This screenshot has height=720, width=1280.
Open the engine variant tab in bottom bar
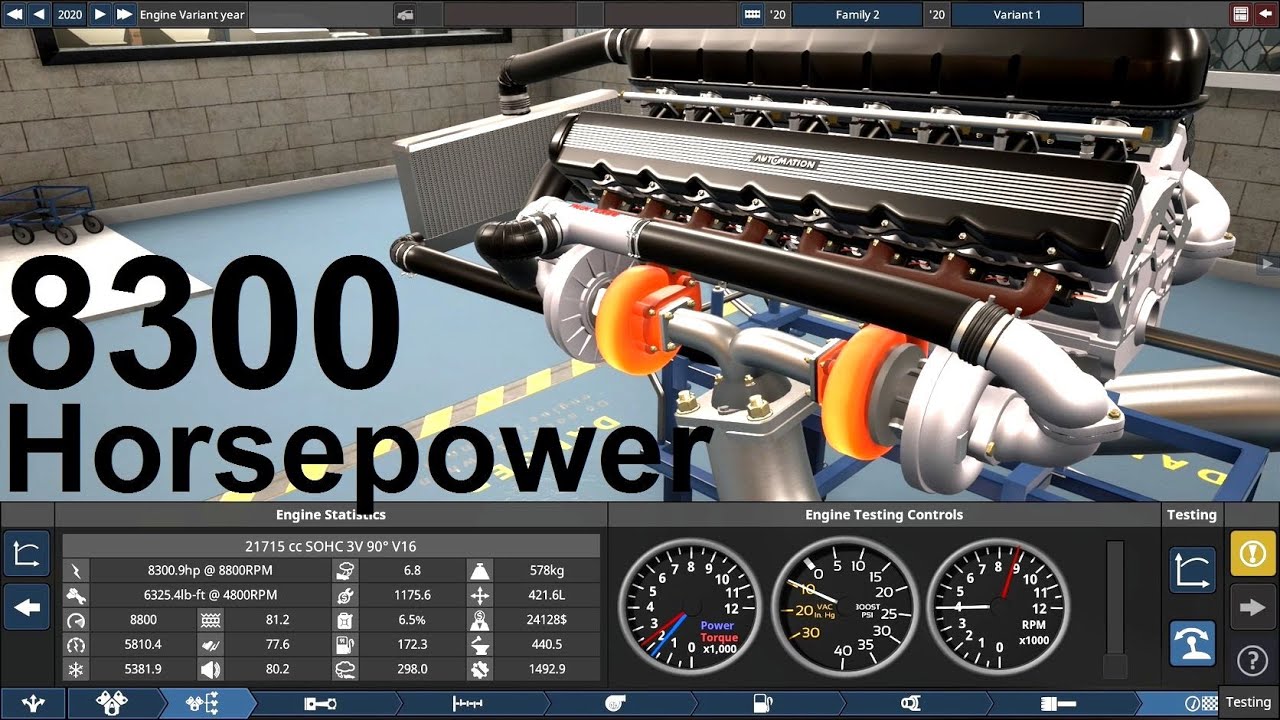203,703
